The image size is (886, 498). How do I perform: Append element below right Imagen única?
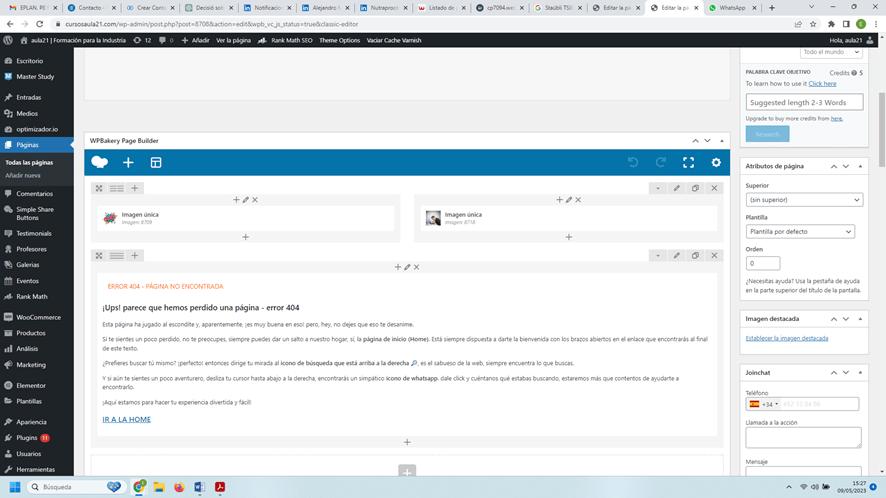(x=568, y=237)
